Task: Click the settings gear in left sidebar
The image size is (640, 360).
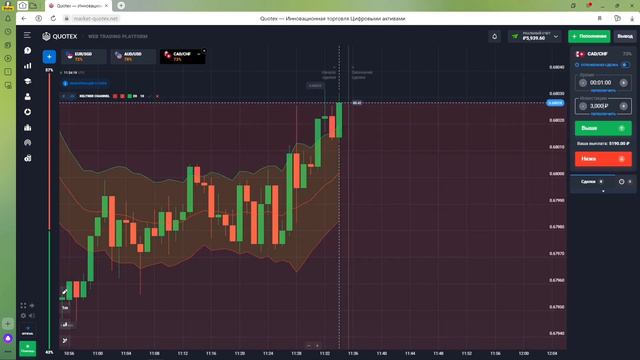Action: click(x=23, y=316)
